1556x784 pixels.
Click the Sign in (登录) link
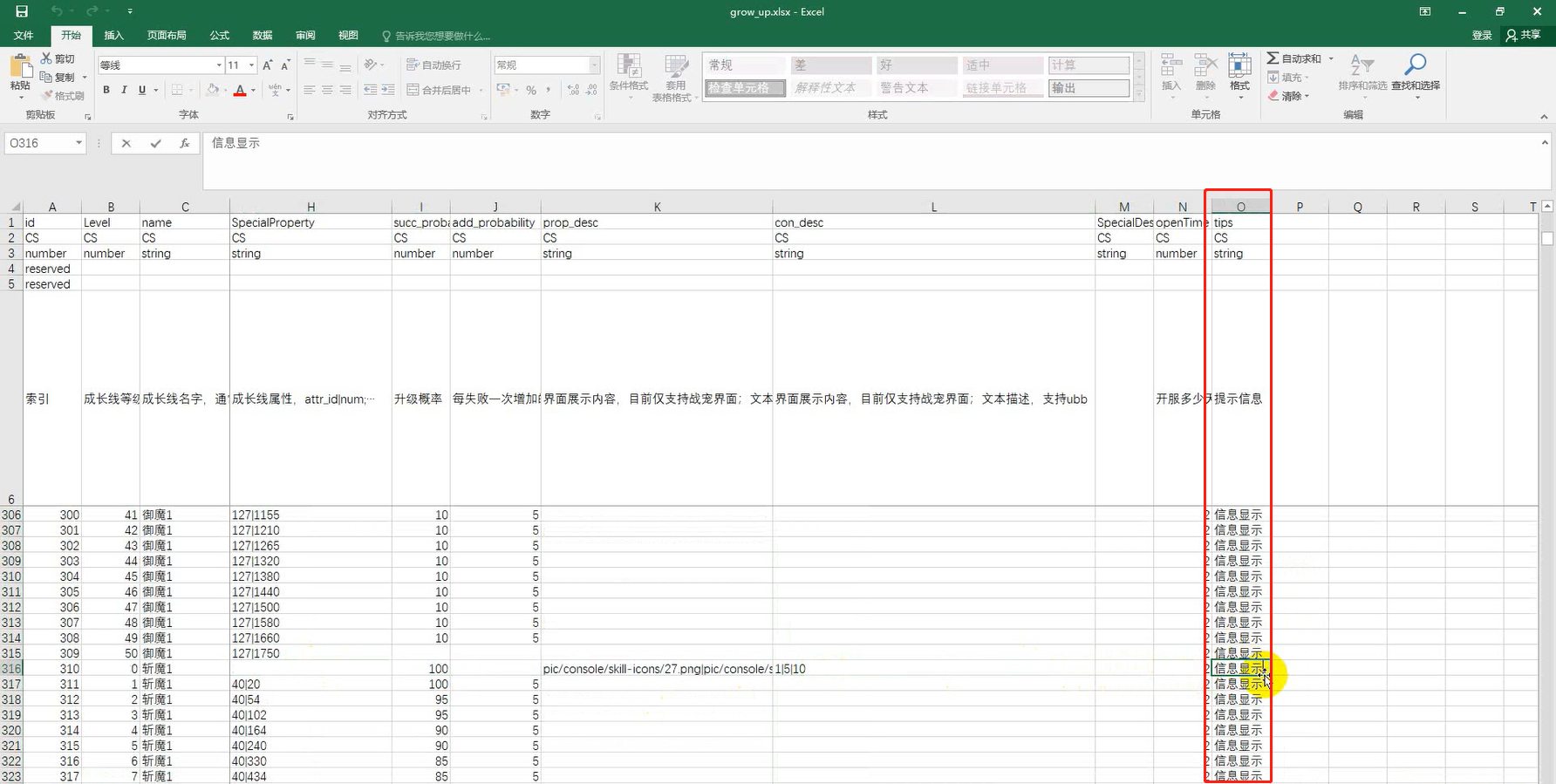1482,35
